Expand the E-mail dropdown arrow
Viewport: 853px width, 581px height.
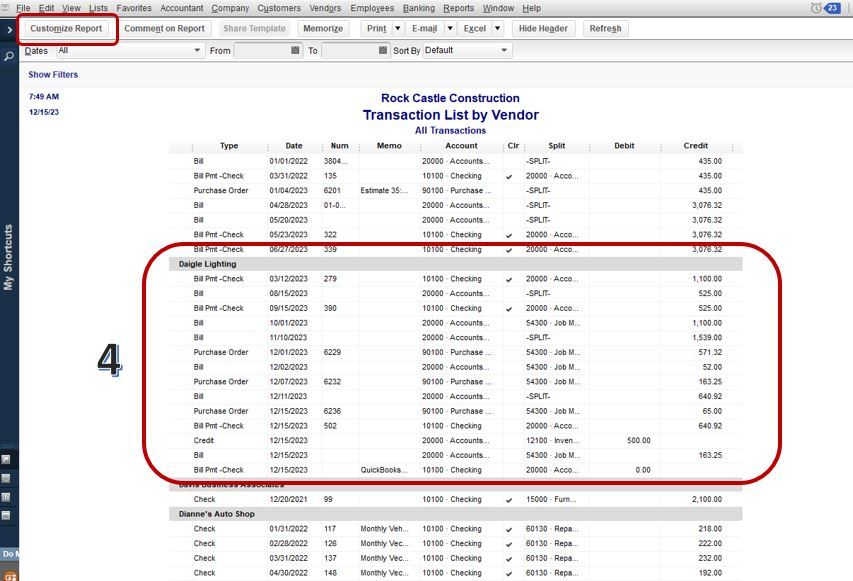click(450, 28)
